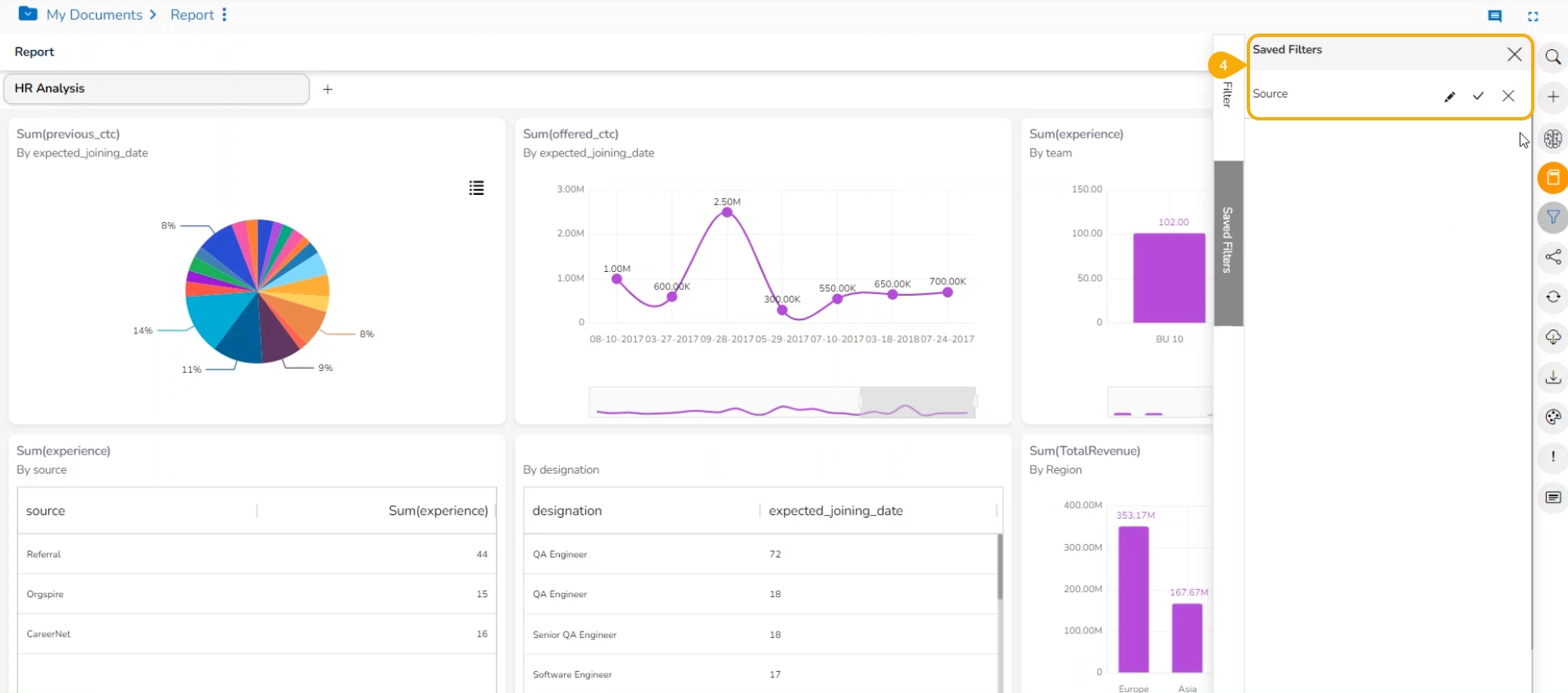Open the color palette theme icon
Image resolution: width=1568 pixels, height=693 pixels.
1552,417
